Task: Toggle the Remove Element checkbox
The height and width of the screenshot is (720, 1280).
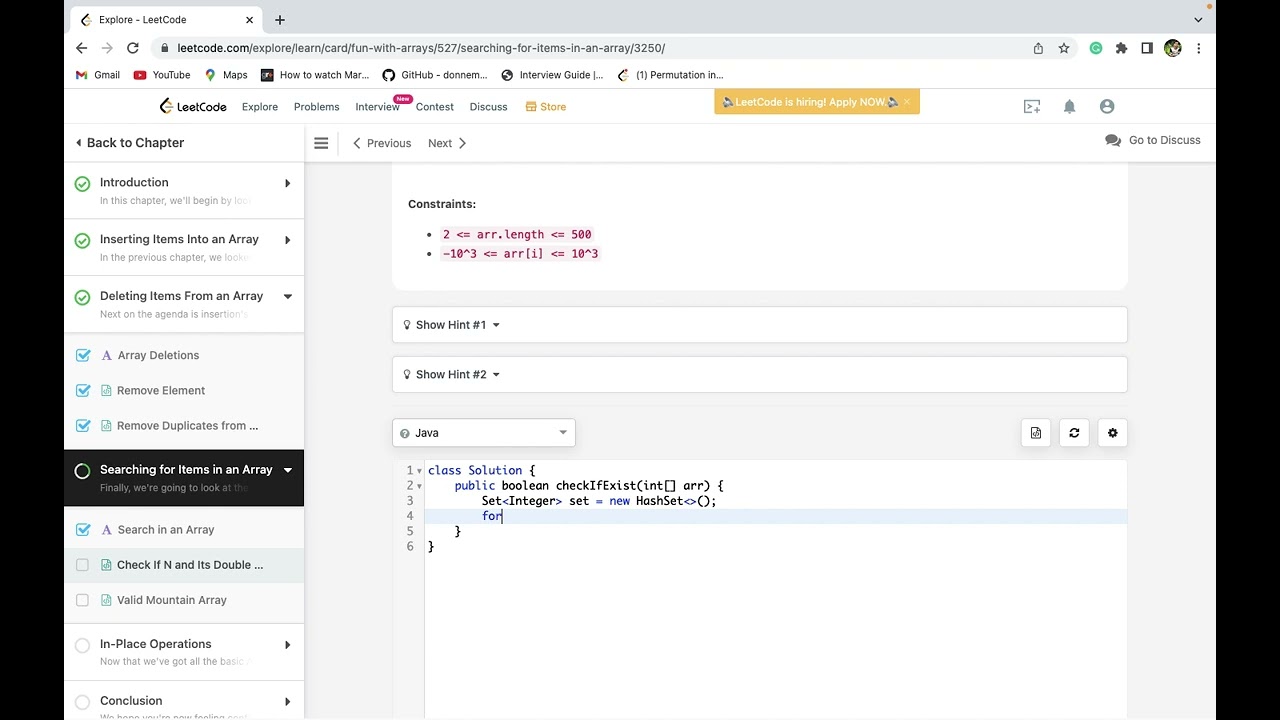Action: click(x=83, y=391)
